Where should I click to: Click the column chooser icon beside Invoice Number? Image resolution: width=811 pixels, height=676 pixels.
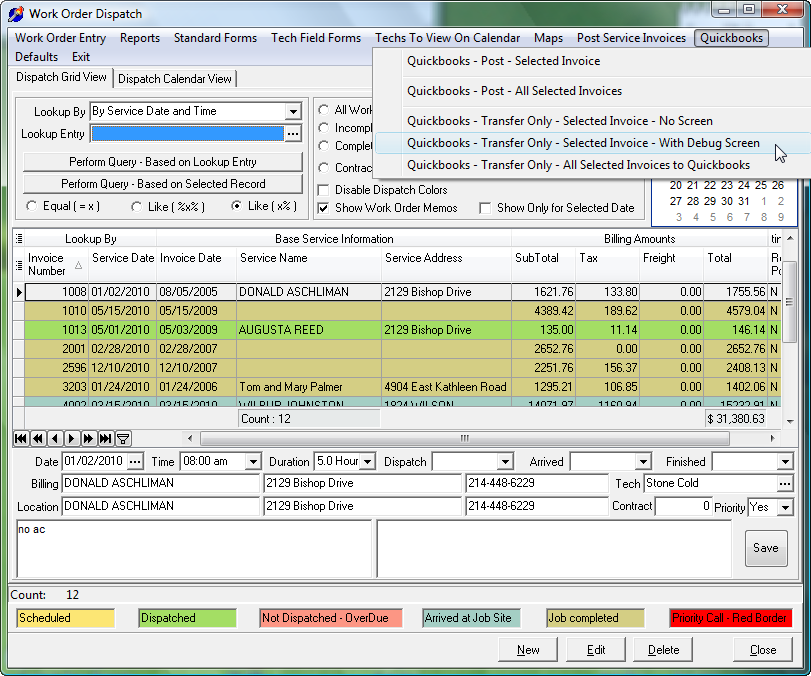(19, 265)
